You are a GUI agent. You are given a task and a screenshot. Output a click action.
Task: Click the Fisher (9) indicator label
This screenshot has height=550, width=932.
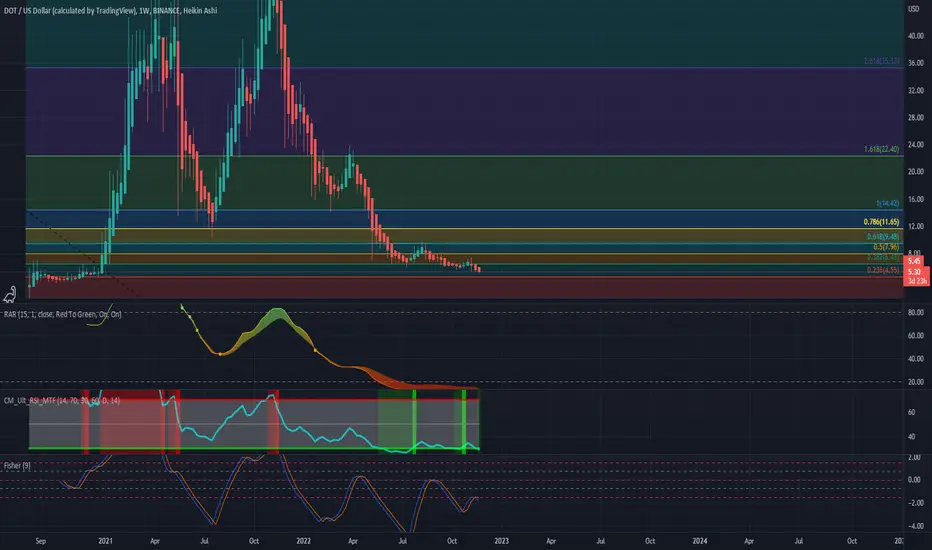click(x=17, y=466)
